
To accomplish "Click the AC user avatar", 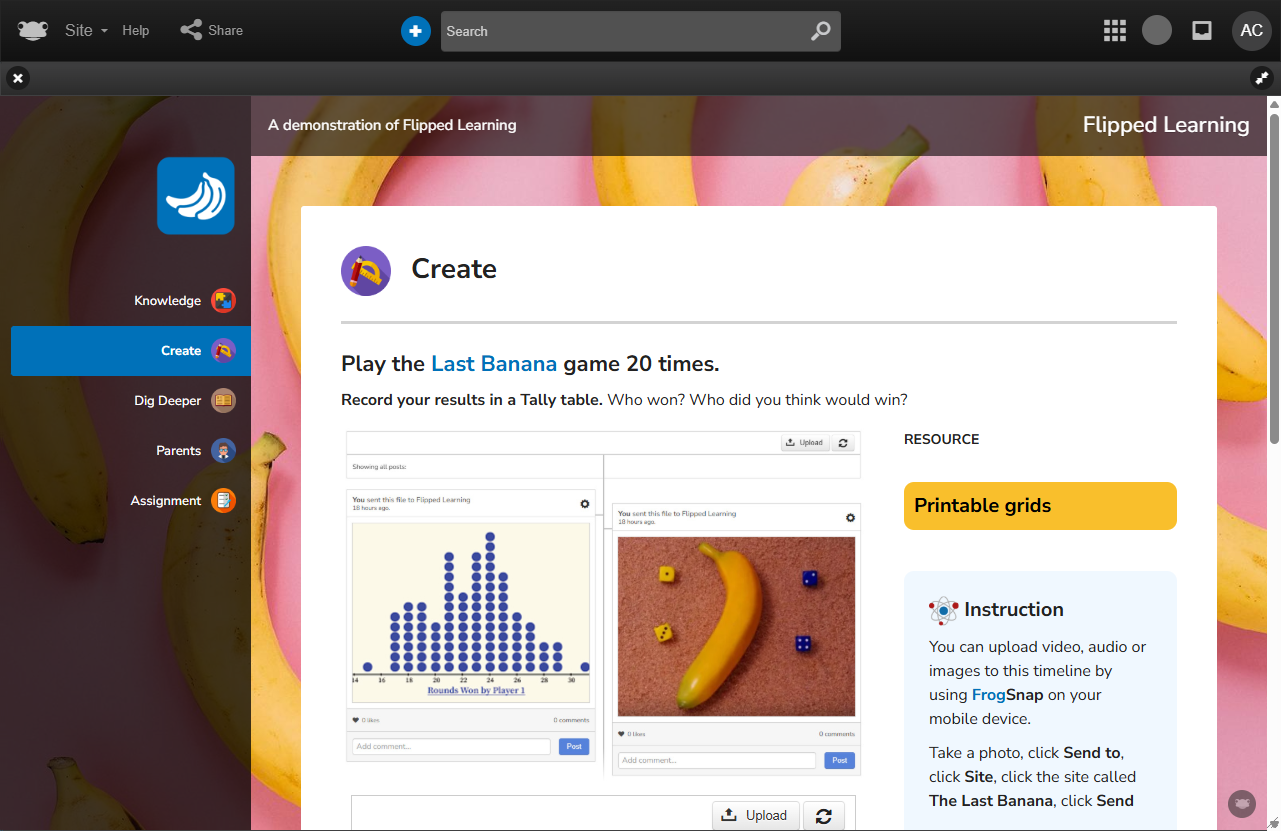I will pyautogui.click(x=1251, y=31).
